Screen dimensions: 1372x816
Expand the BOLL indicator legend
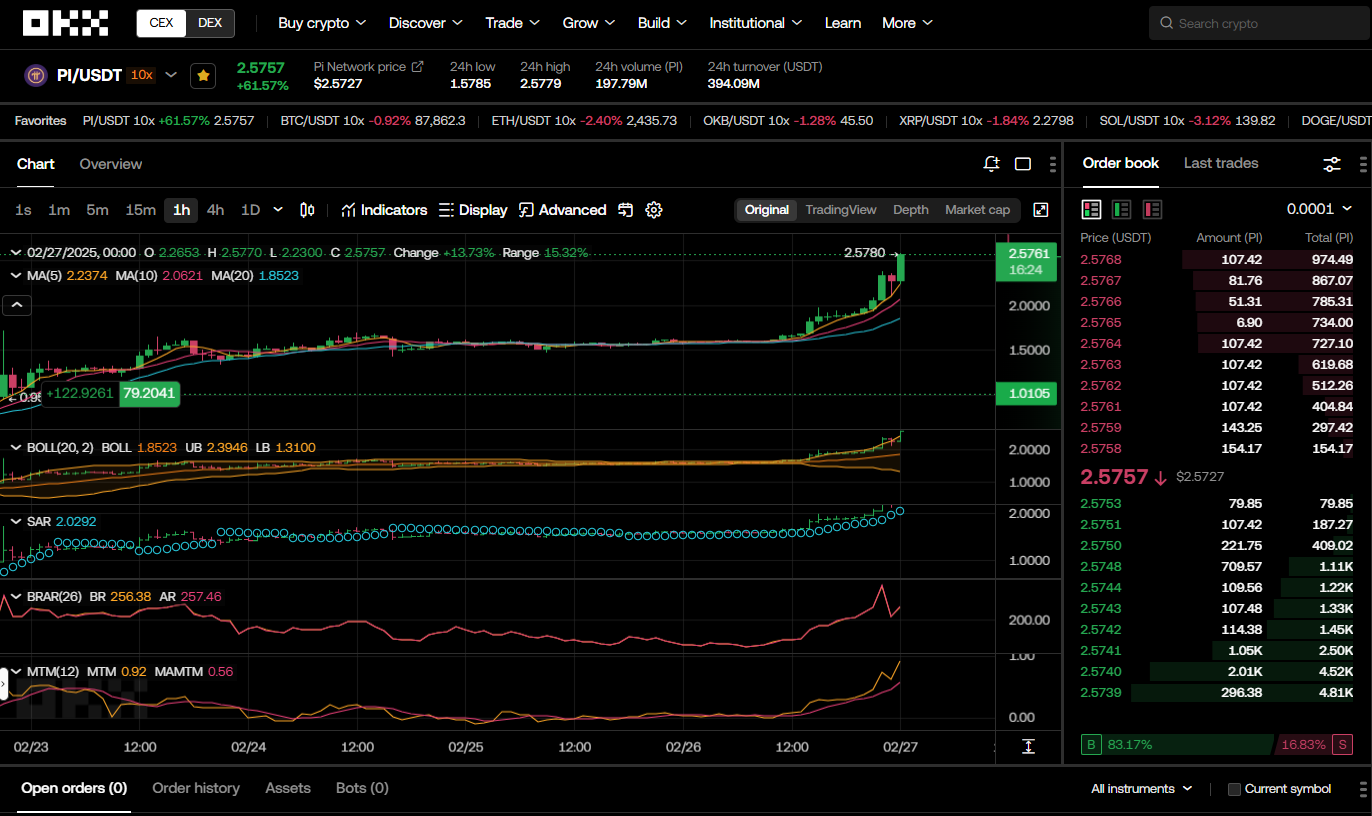(16, 447)
